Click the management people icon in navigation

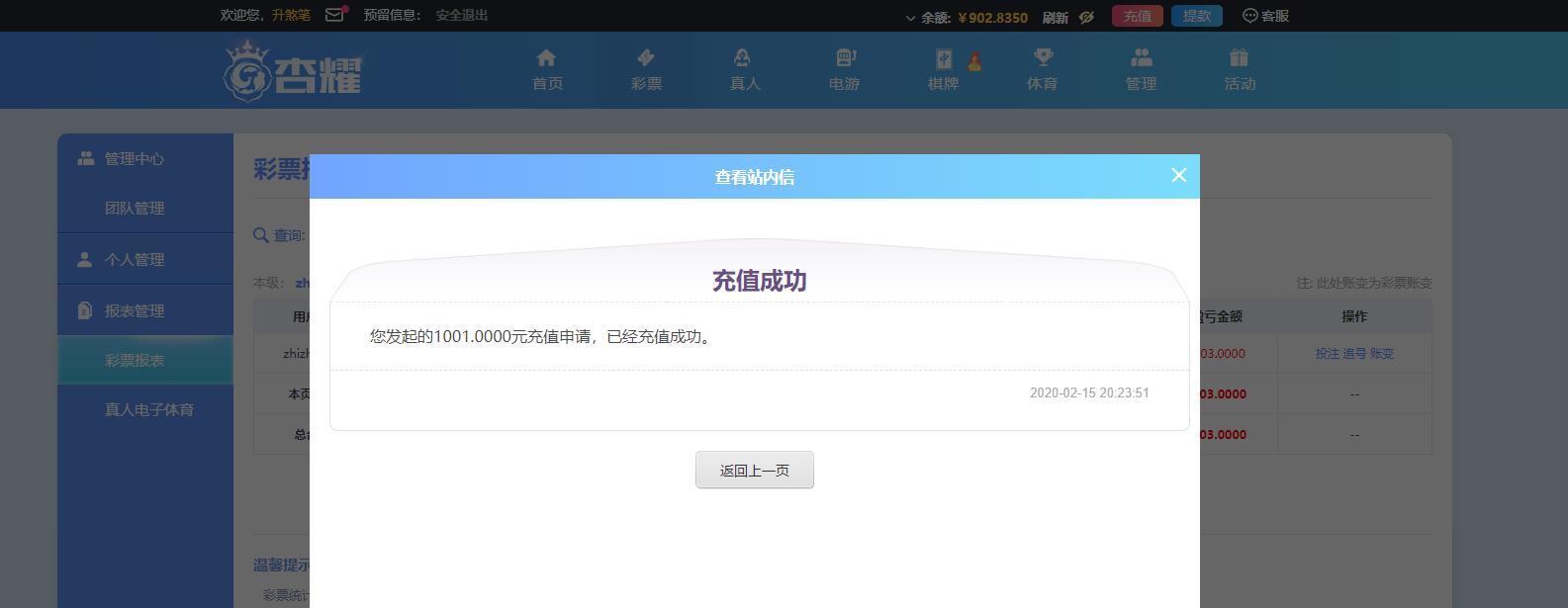(x=1142, y=57)
